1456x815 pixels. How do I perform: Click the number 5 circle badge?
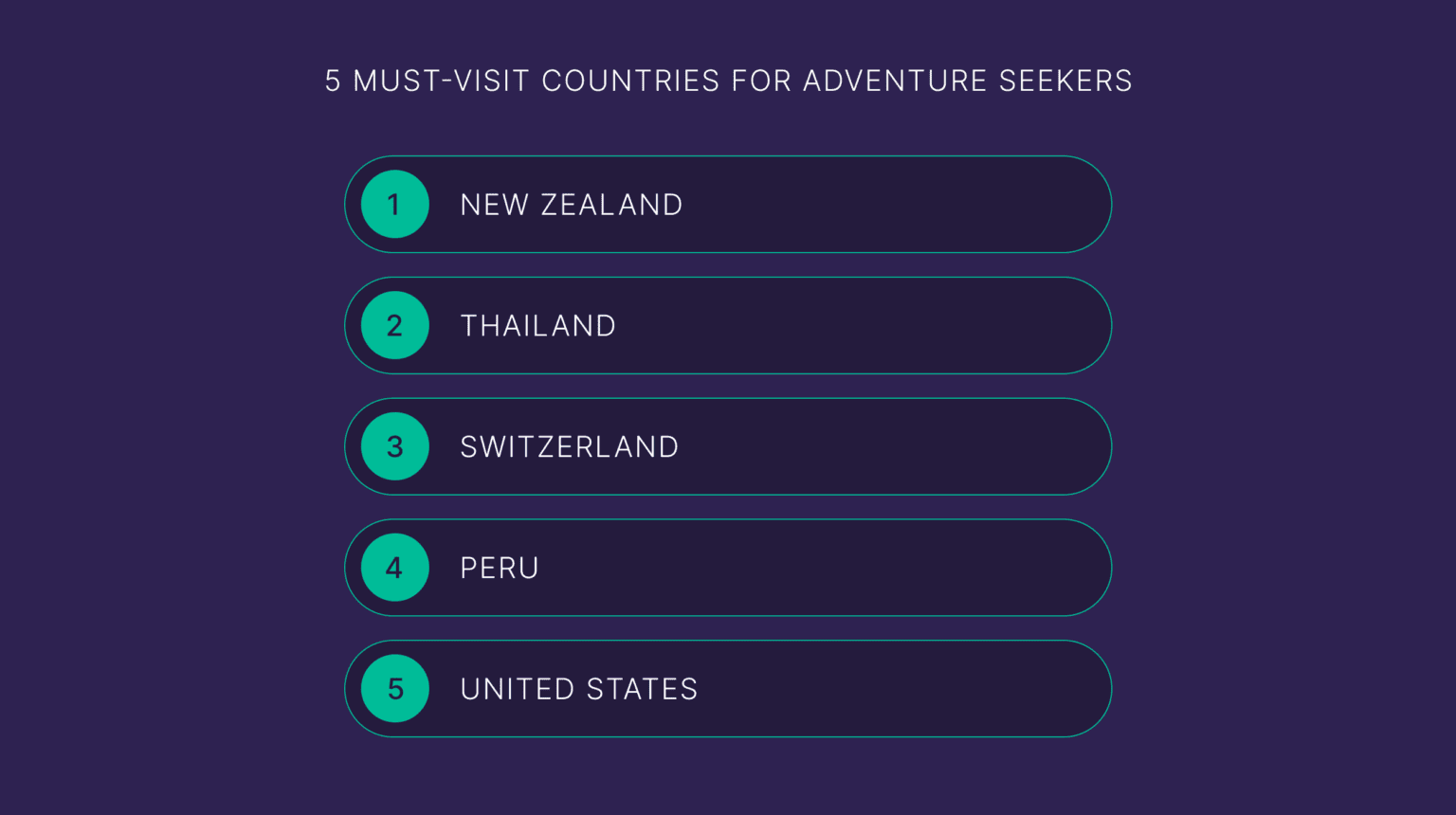tap(395, 689)
